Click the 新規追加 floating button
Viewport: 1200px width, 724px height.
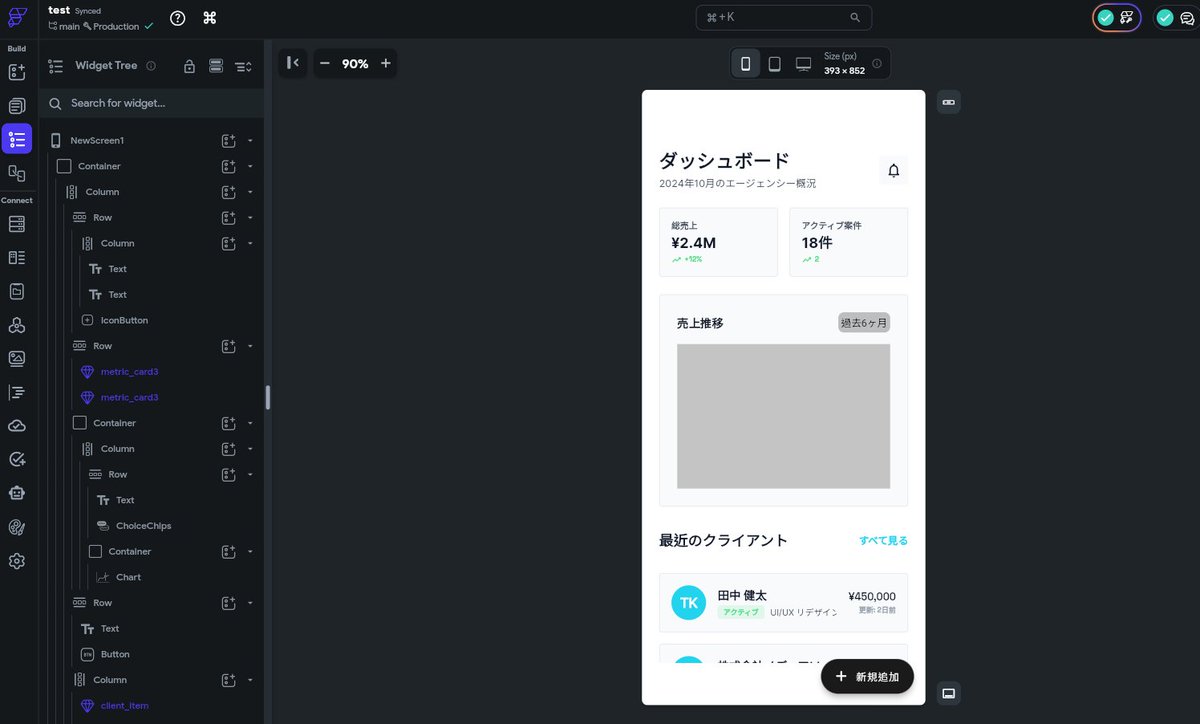(867, 677)
